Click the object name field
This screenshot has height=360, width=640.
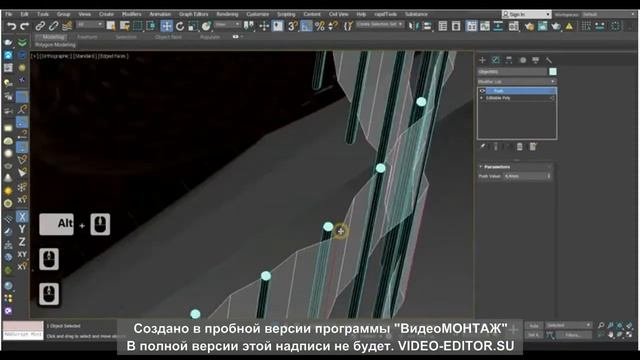coord(512,72)
